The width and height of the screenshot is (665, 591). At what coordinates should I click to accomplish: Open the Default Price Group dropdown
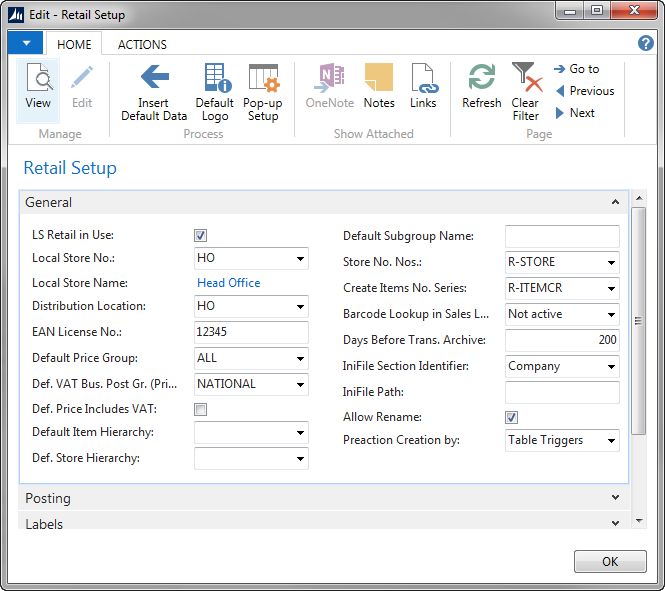pyautogui.click(x=300, y=358)
